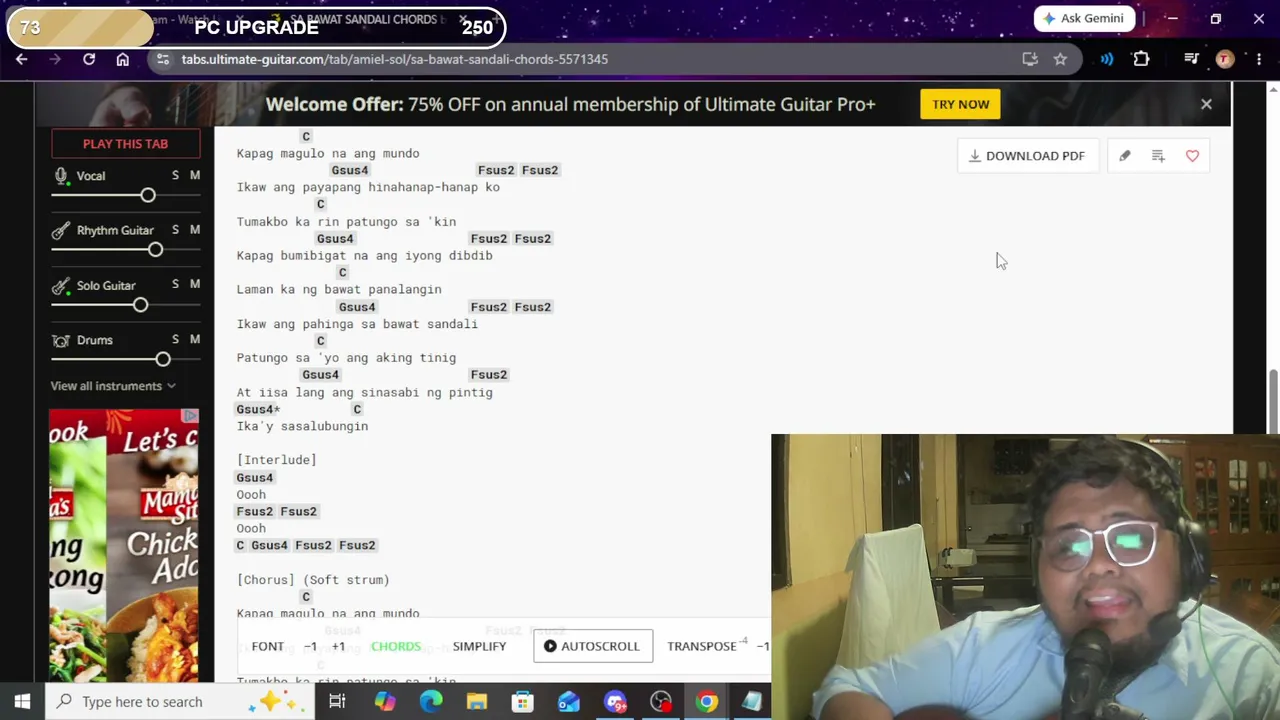1280x720 pixels.
Task: Increase font size with FONT +1
Action: tap(338, 646)
